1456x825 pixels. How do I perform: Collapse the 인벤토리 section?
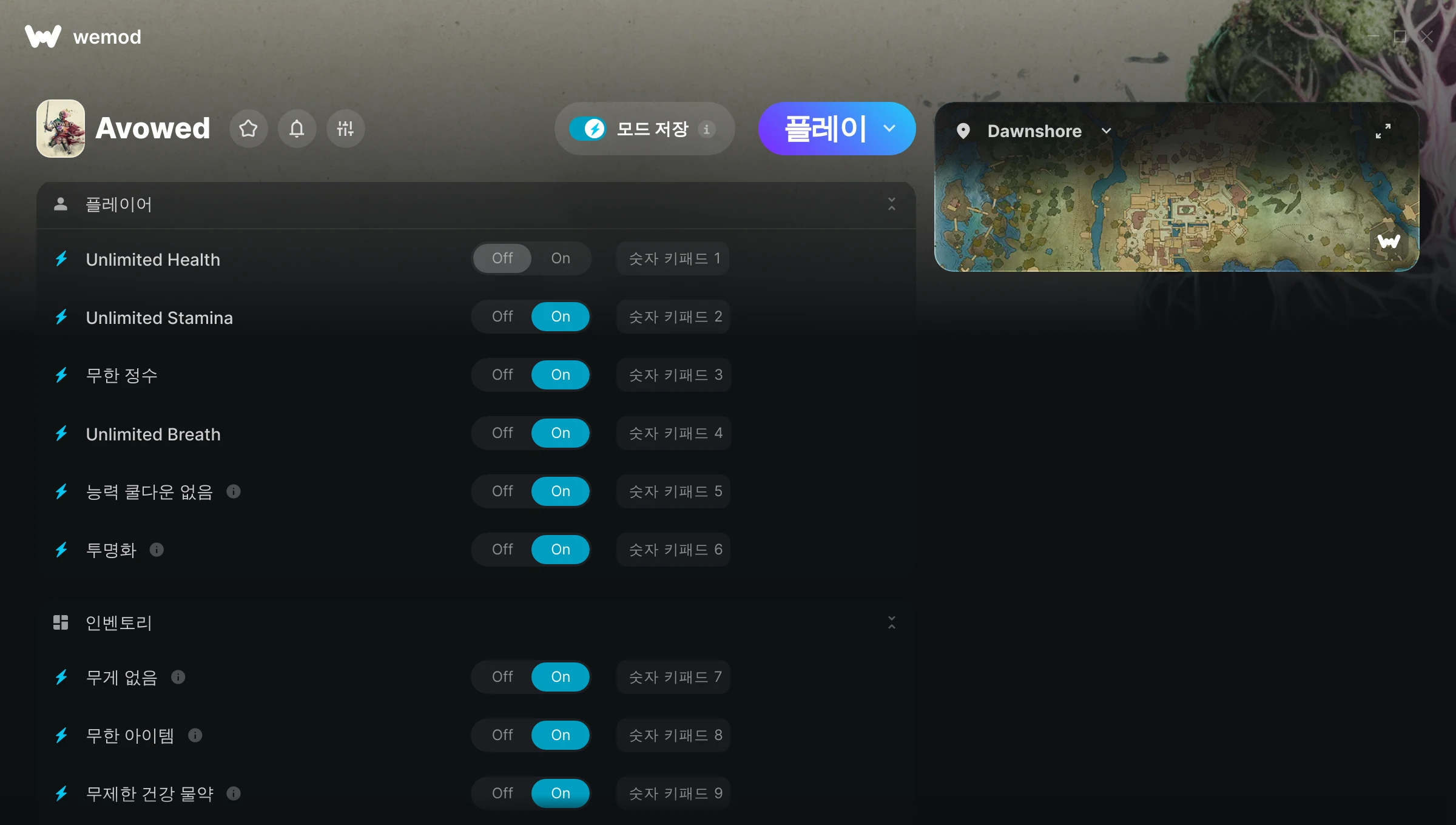pyautogui.click(x=891, y=622)
